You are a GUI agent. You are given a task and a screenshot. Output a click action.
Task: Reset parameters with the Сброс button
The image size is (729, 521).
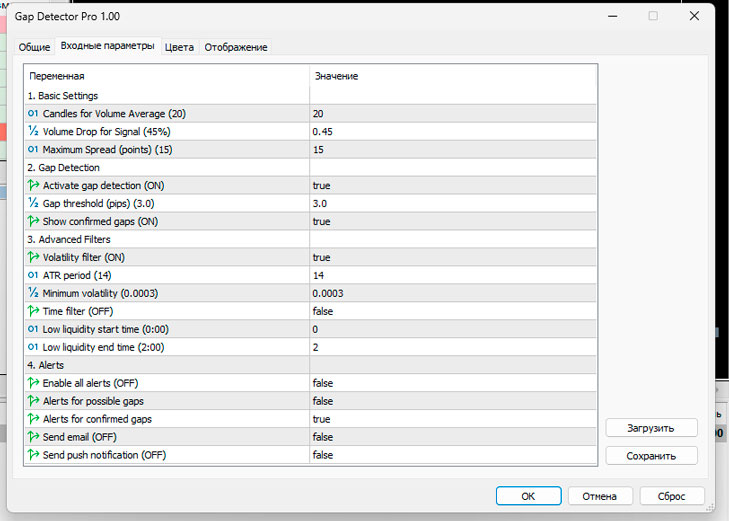(671, 496)
